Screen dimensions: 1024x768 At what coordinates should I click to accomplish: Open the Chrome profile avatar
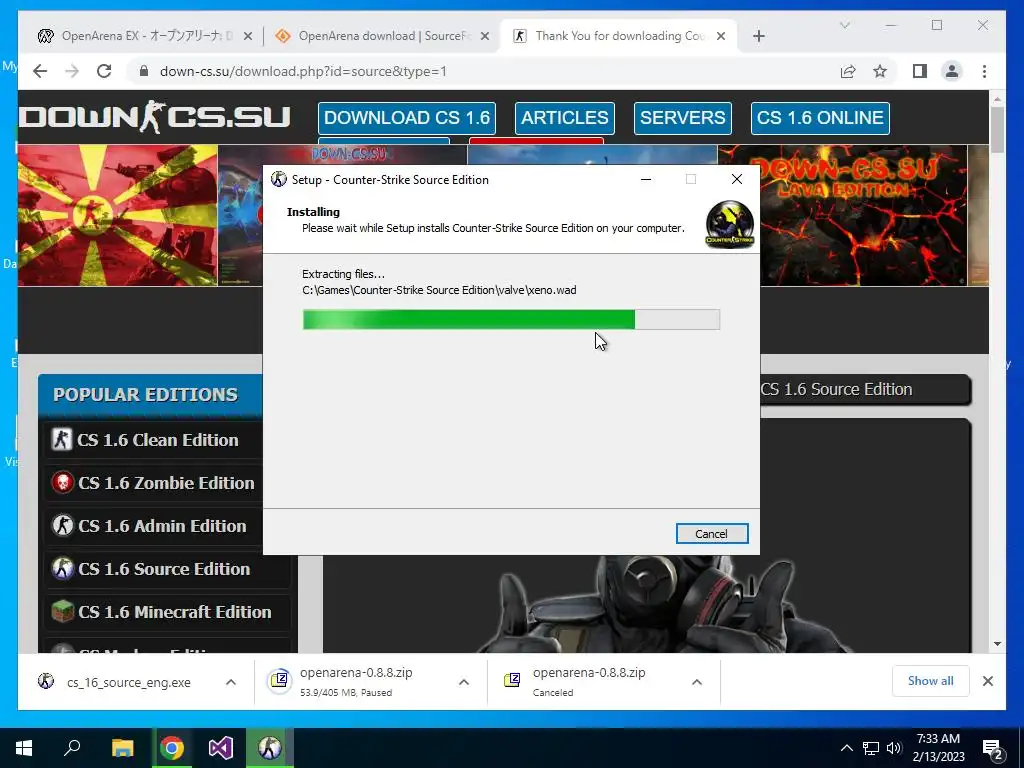tap(952, 71)
